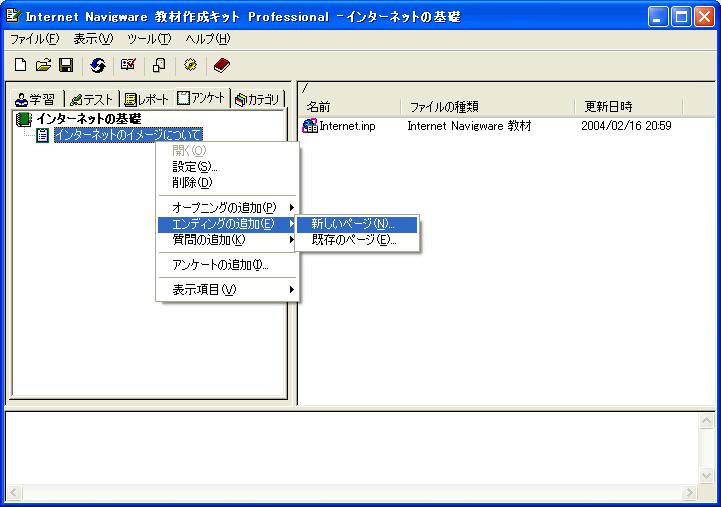Expand the 質問の追加(K) submenu
Viewport: 721px width, 507px height.
point(228,239)
